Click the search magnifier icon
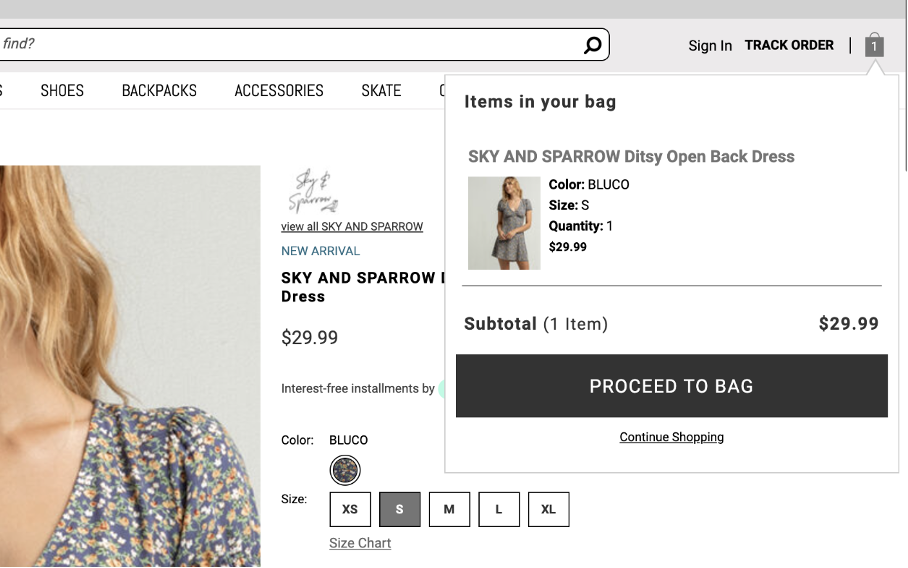The width and height of the screenshot is (908, 568). (x=592, y=45)
